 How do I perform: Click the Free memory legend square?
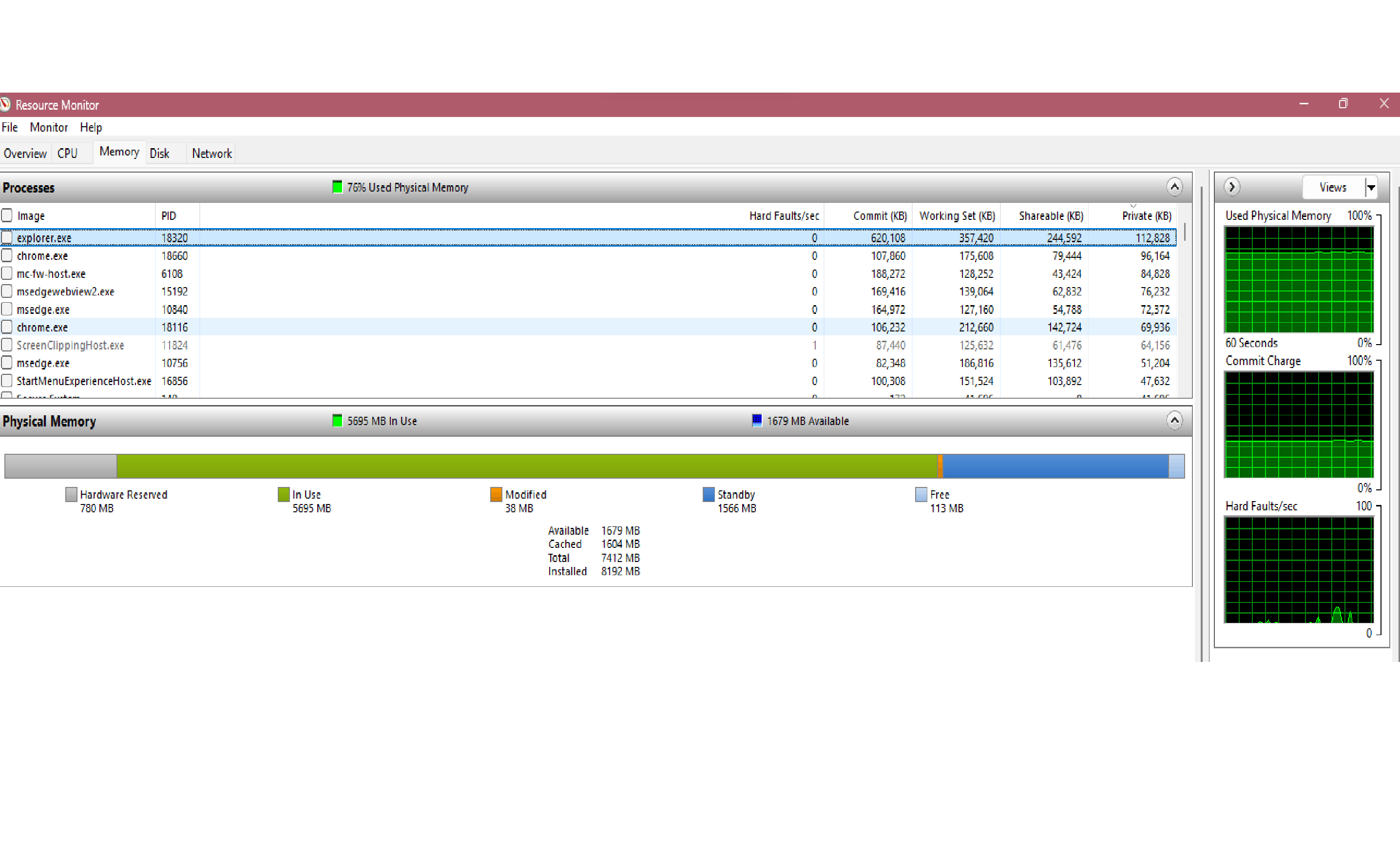(x=921, y=494)
